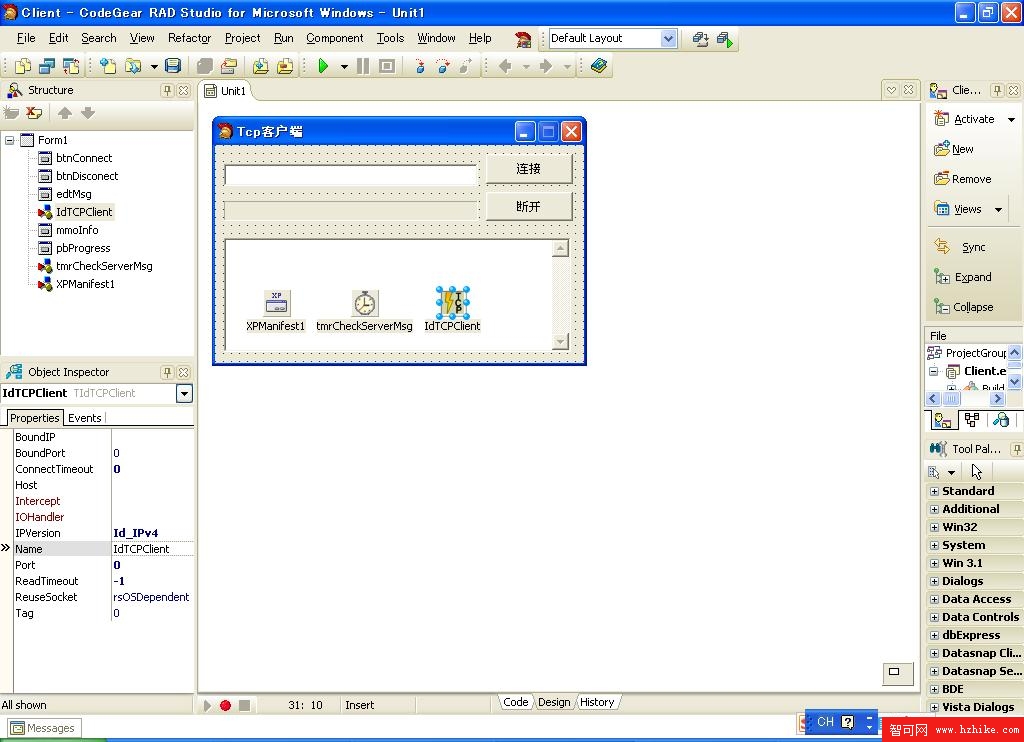Image resolution: width=1024 pixels, height=742 pixels.
Task: Open the Activate dropdown arrow
Action: click(1011, 120)
